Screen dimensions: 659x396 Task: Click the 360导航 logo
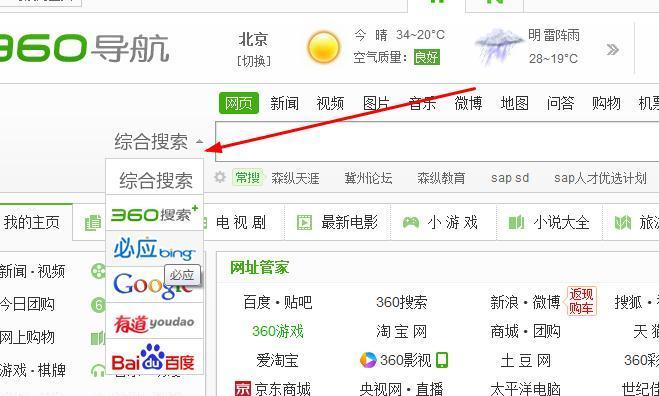pyautogui.click(x=84, y=48)
